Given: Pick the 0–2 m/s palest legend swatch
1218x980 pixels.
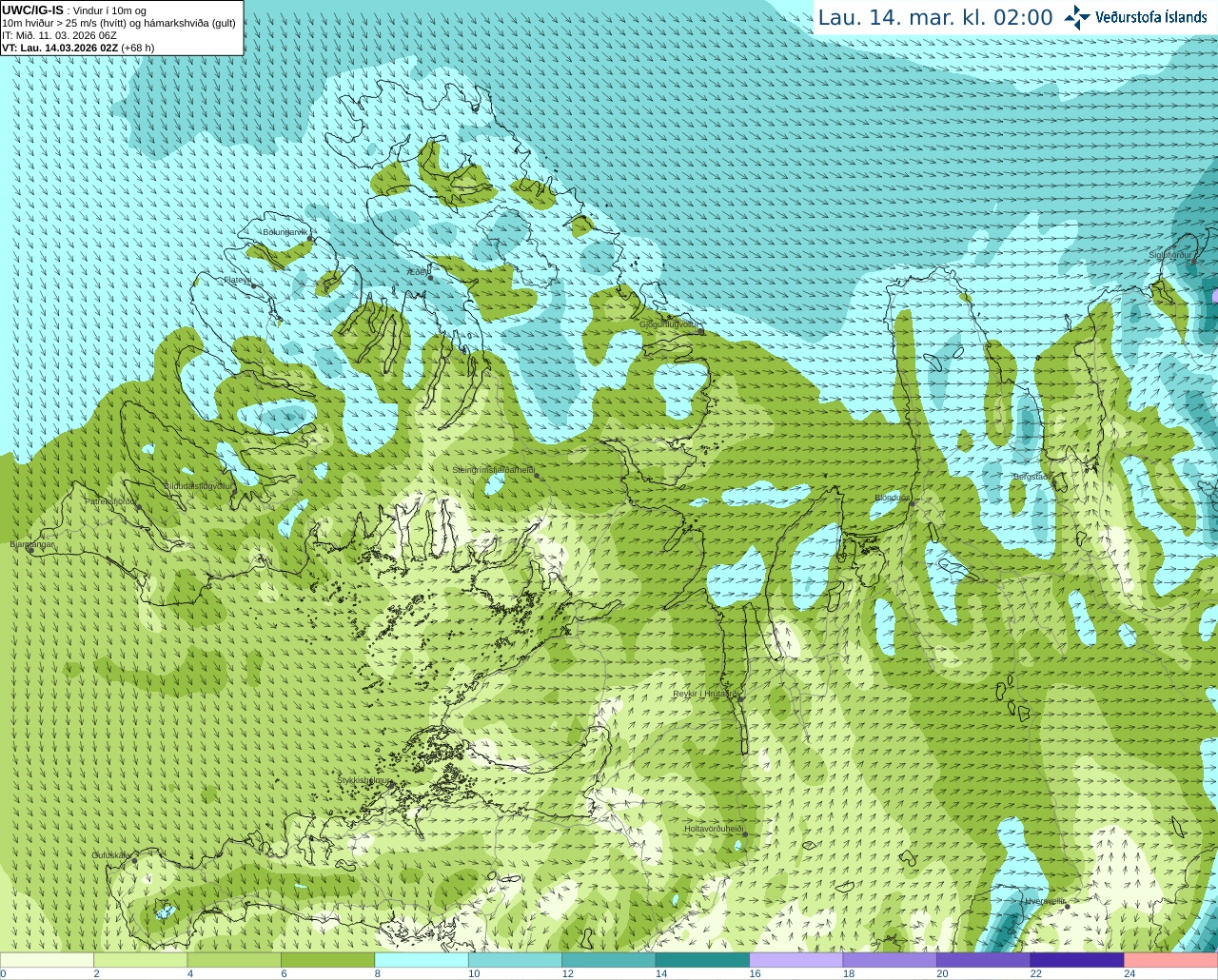Looking at the screenshot, I should pyautogui.click(x=47, y=960).
